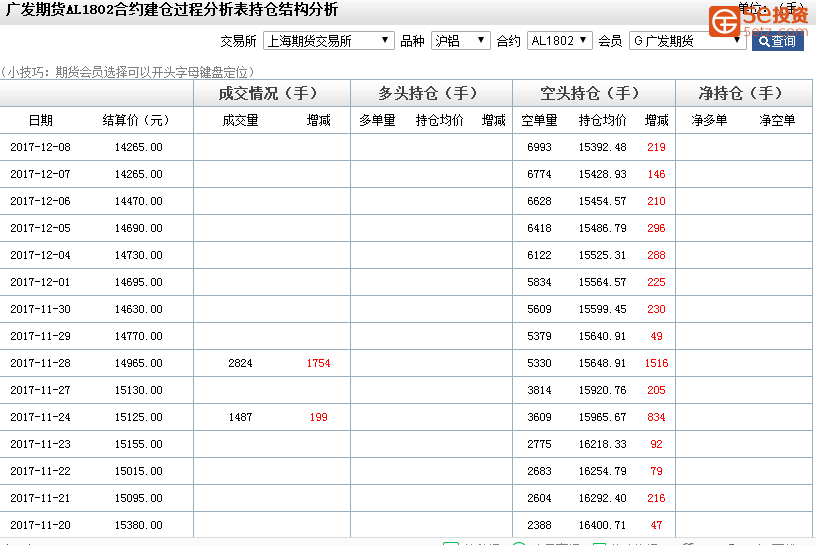Click the 净持仓（手） group header
The height and width of the screenshot is (545, 816).
[x=744, y=93]
